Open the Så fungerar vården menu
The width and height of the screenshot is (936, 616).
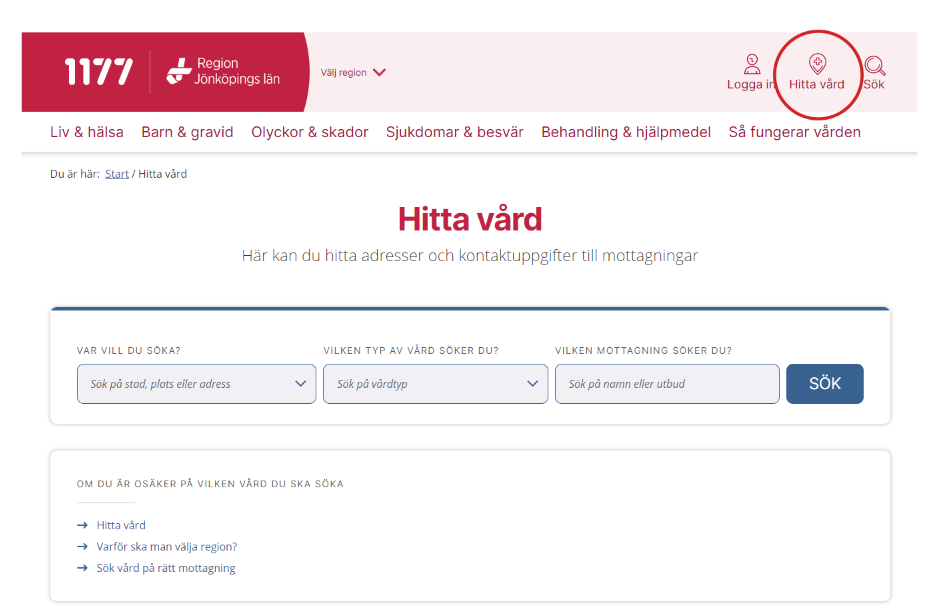[x=794, y=132]
